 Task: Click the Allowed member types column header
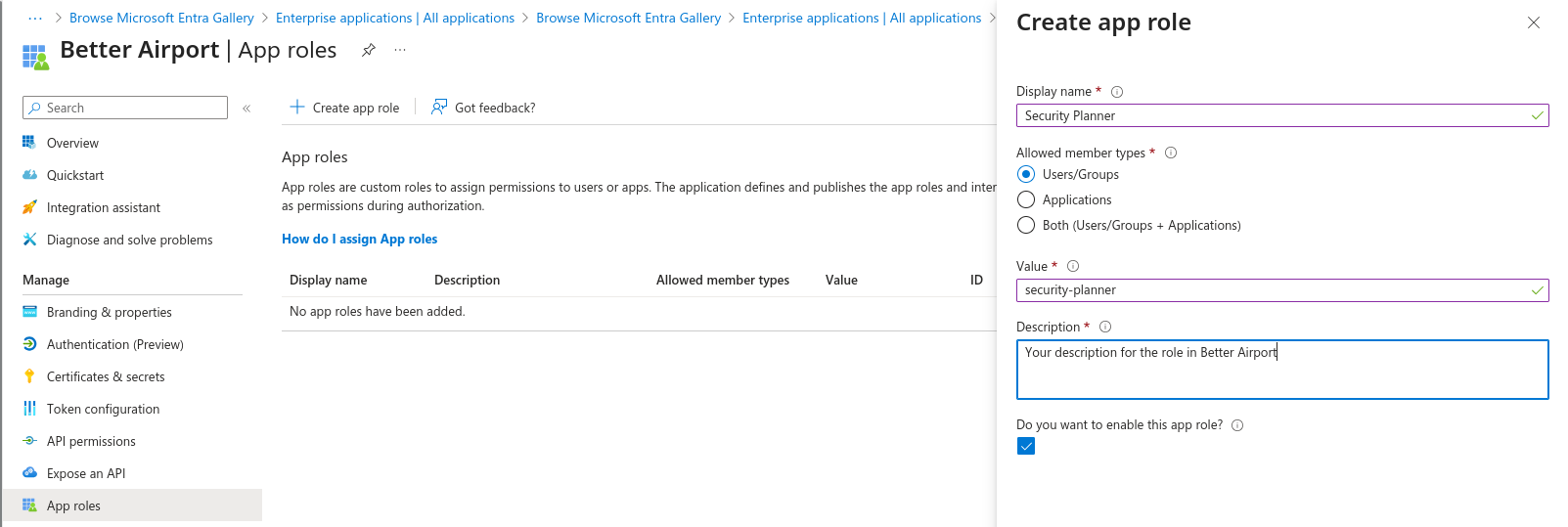point(723,280)
